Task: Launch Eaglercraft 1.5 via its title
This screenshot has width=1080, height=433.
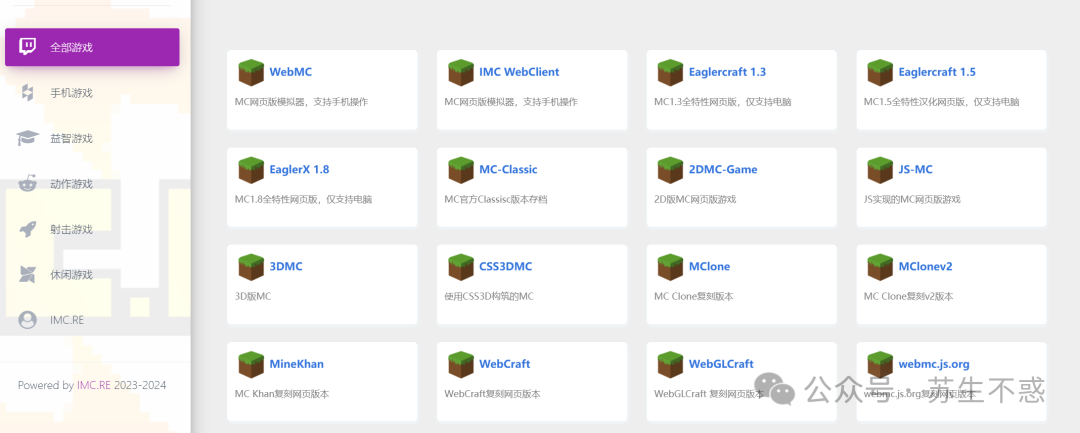Action: coord(937,72)
